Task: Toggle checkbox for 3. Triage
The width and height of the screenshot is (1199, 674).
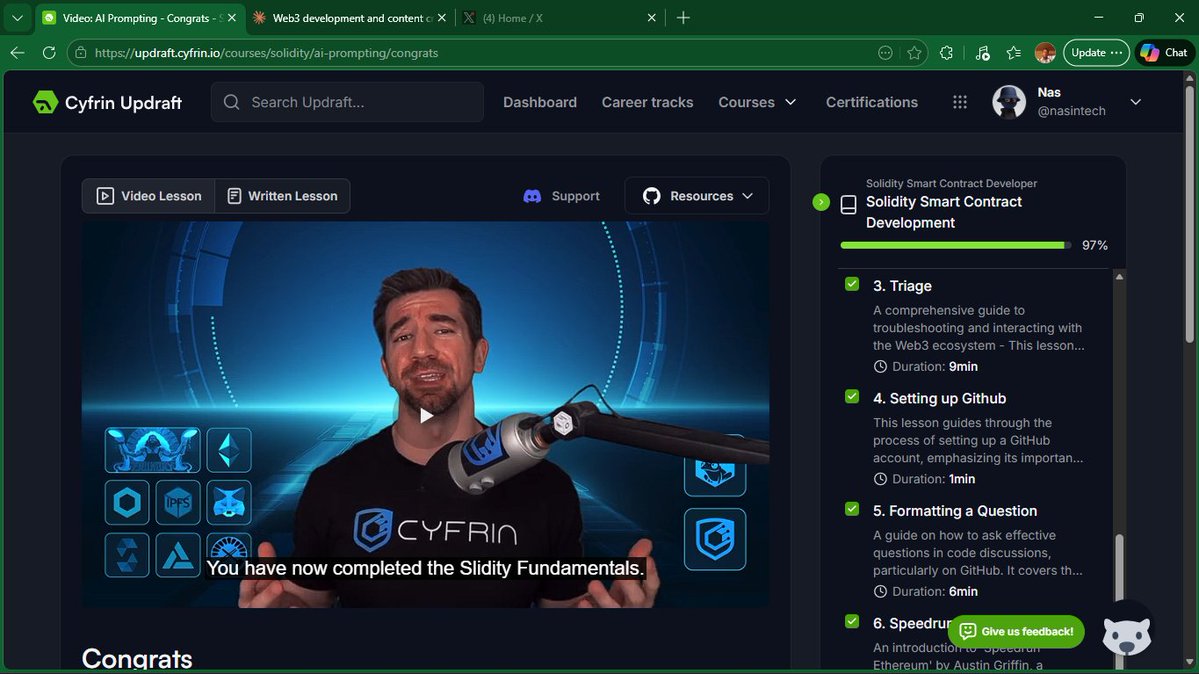Action: click(852, 284)
